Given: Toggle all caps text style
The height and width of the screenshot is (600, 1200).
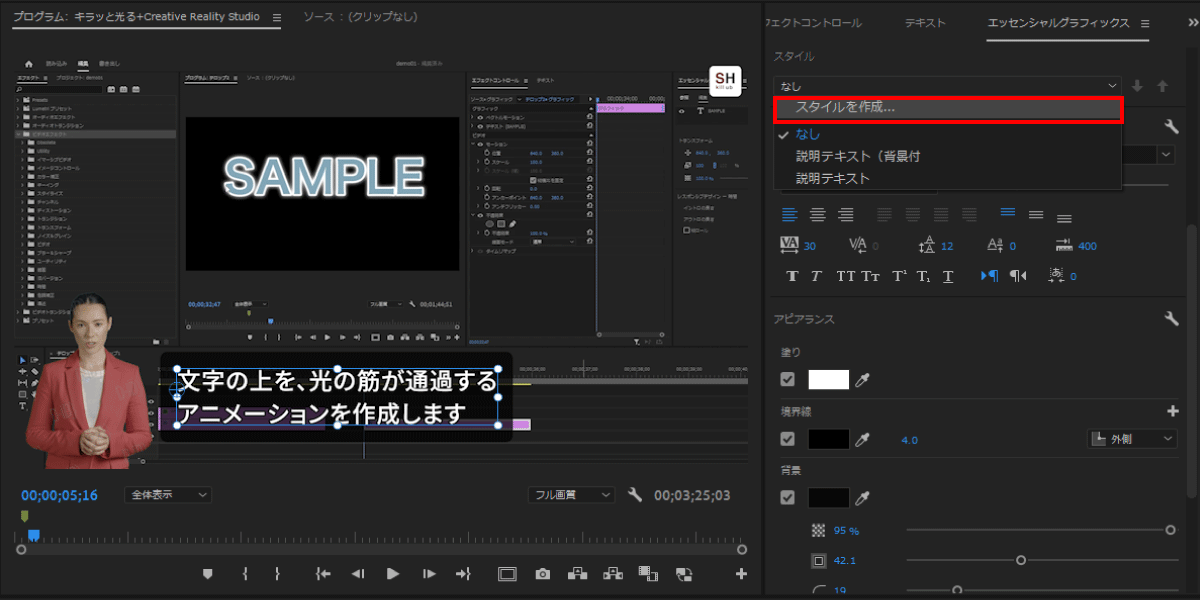Looking at the screenshot, I should pos(846,276).
